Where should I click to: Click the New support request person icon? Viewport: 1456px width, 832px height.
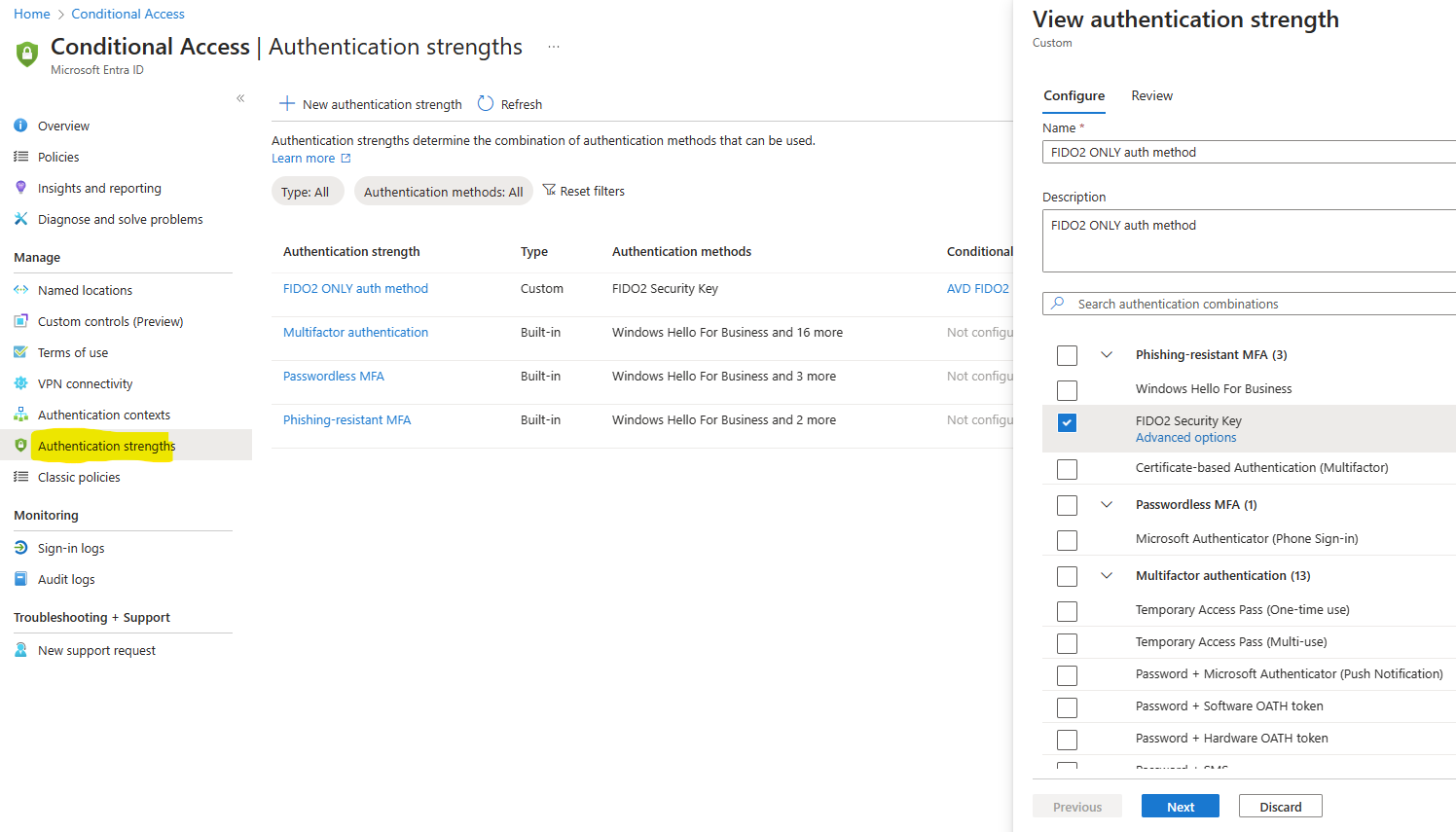(20, 650)
